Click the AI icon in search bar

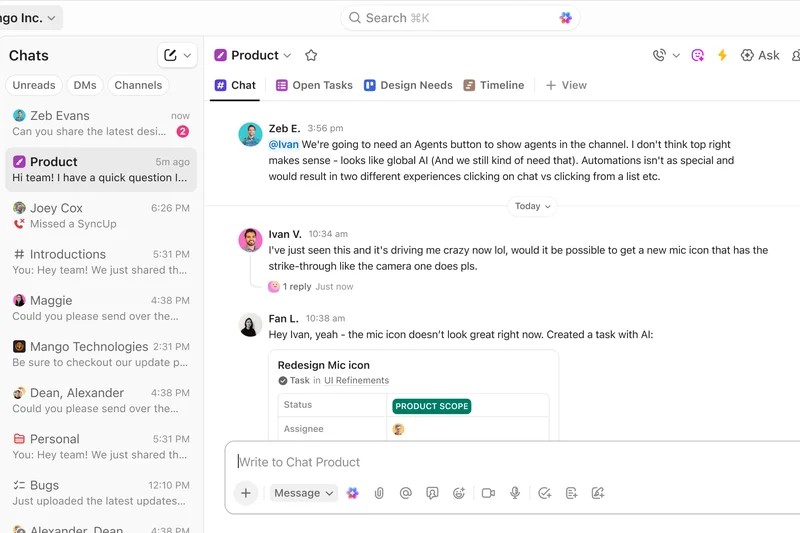pyautogui.click(x=566, y=18)
